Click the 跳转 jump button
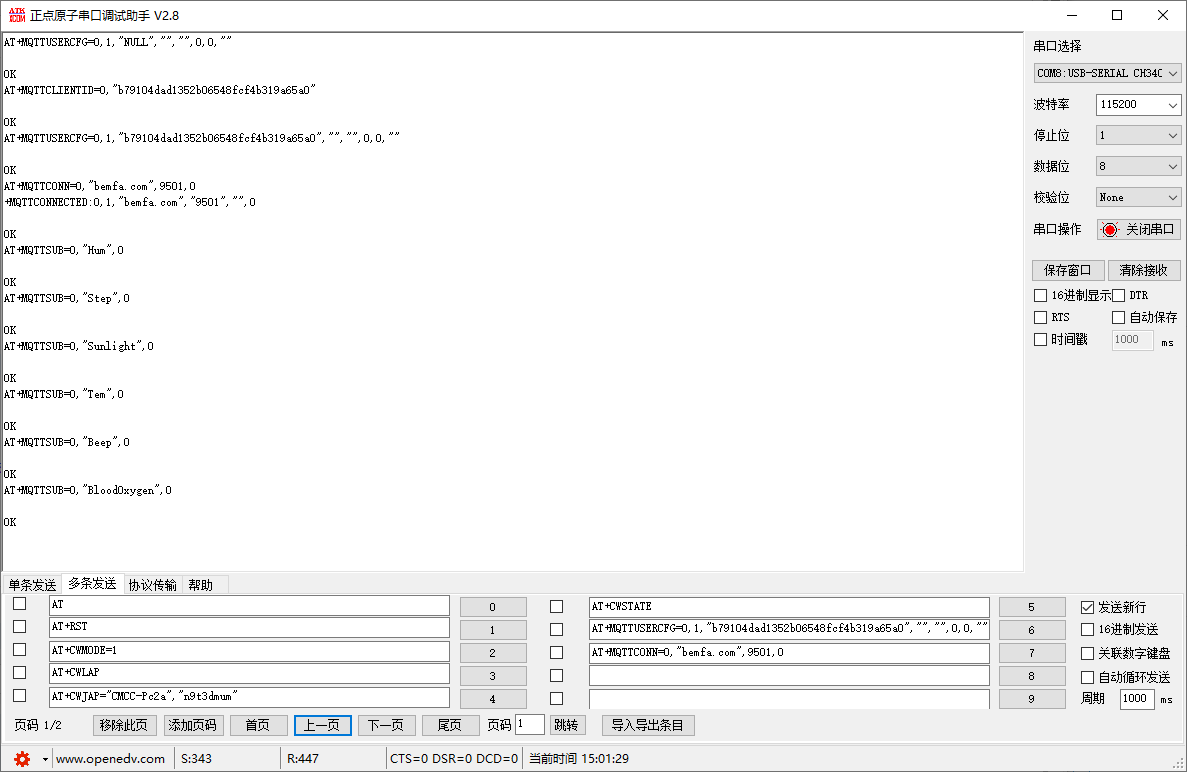Image resolution: width=1187 pixels, height=772 pixels. (x=566, y=725)
